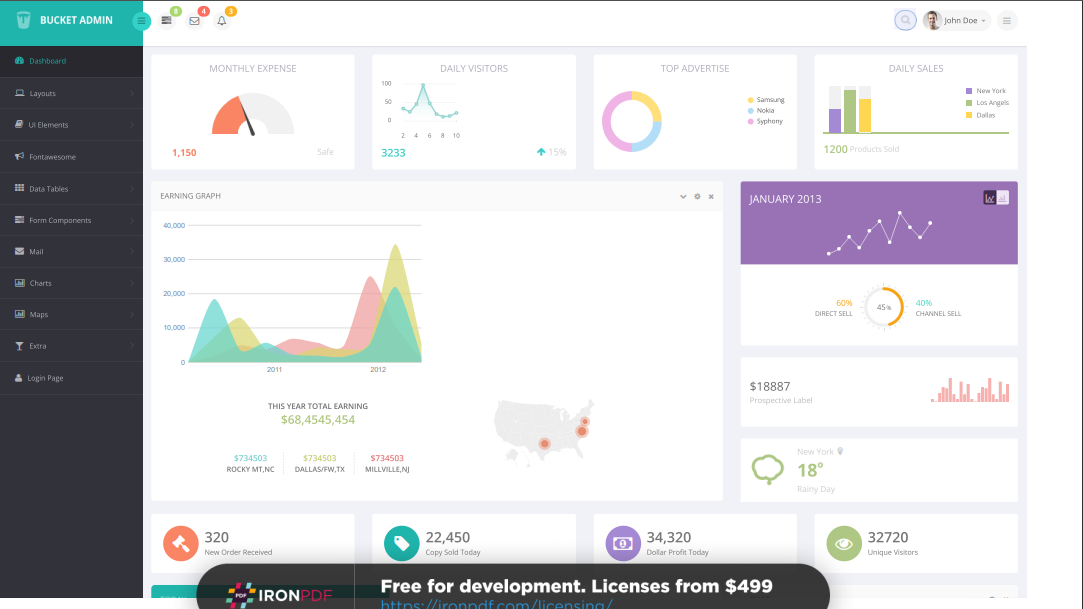
Task: Open Earning Graph panel settings gear
Action: [698, 197]
